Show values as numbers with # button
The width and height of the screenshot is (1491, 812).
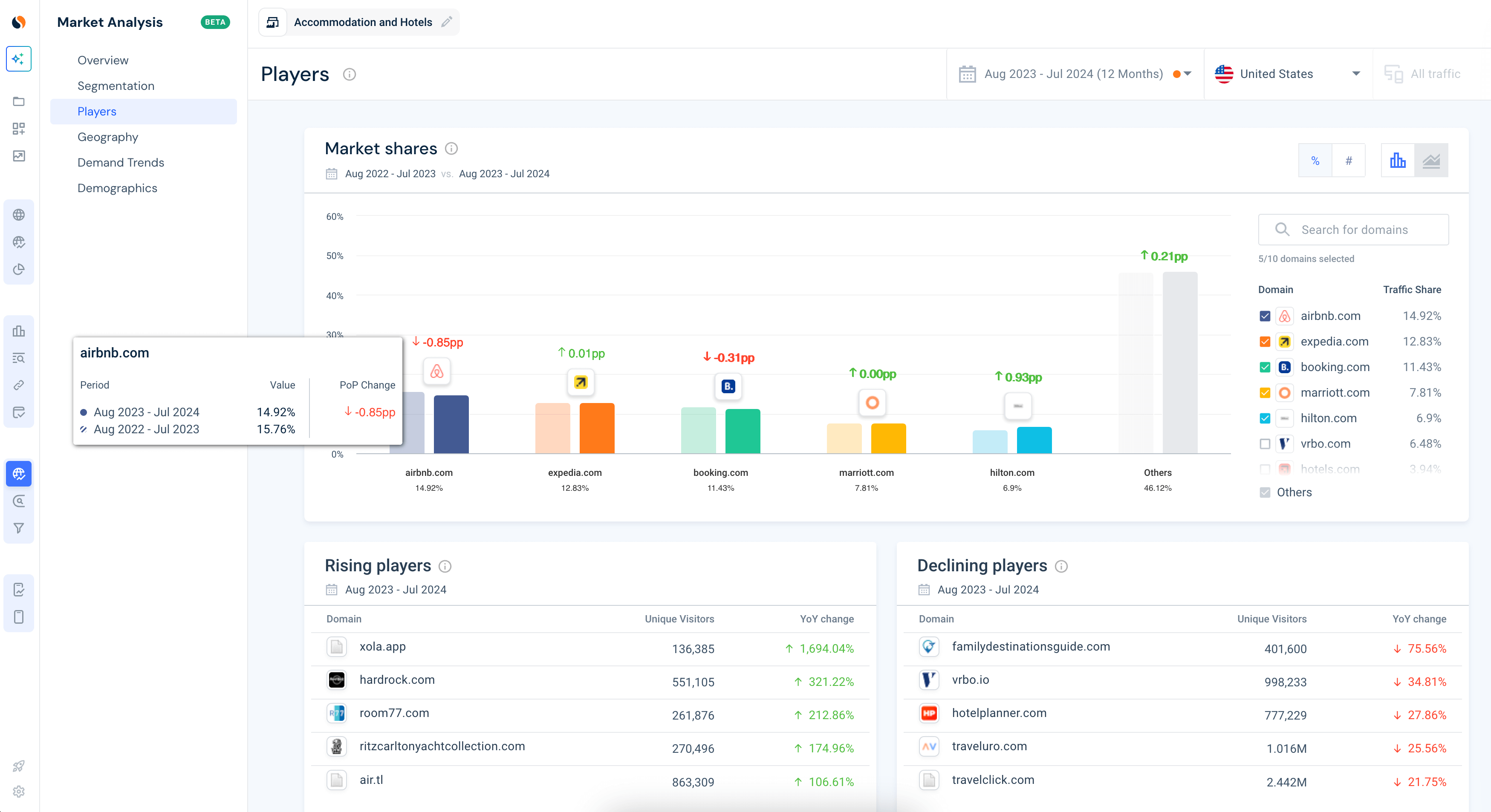[1348, 160]
